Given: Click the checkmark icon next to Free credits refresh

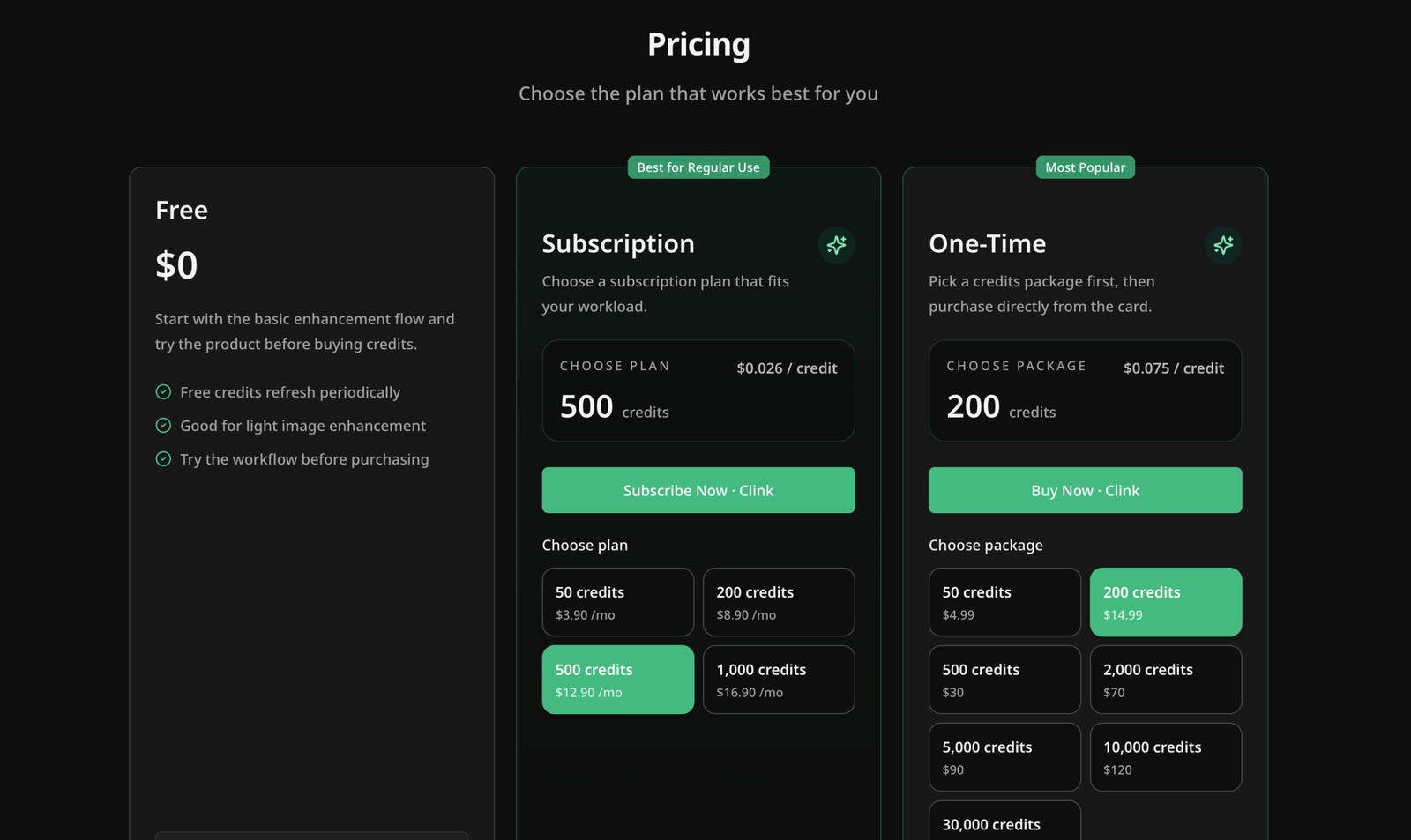Looking at the screenshot, I should tap(163, 392).
